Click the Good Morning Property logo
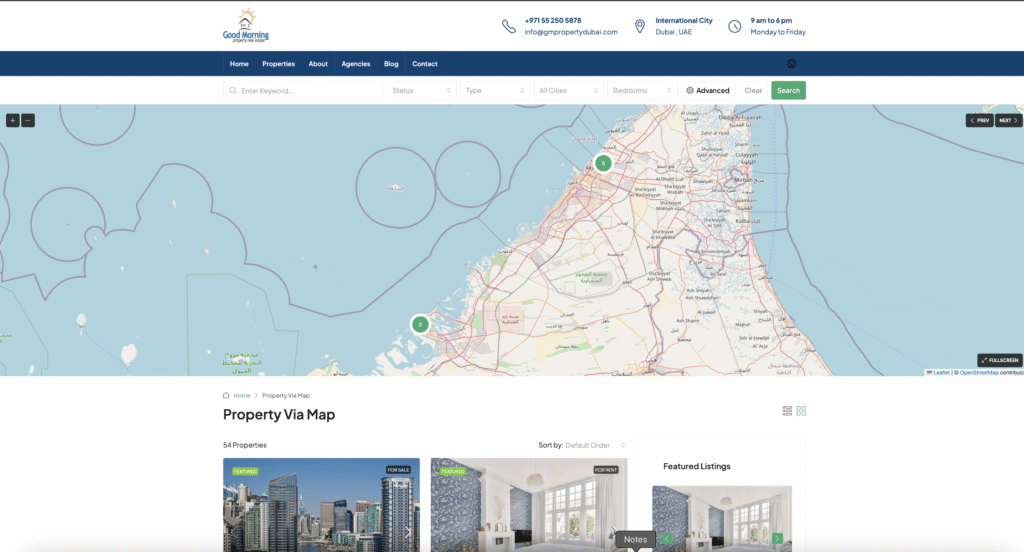This screenshot has height=552, width=1024. [246, 26]
